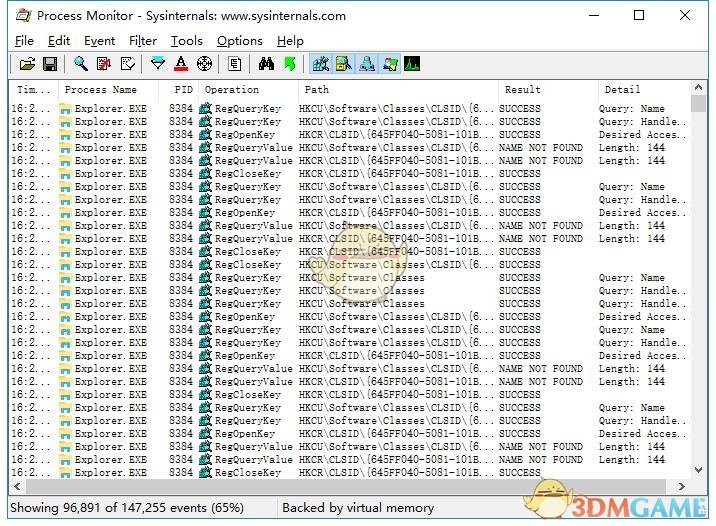Toggle Show File System Activity
The width and height of the screenshot is (716, 526).
pos(343,64)
